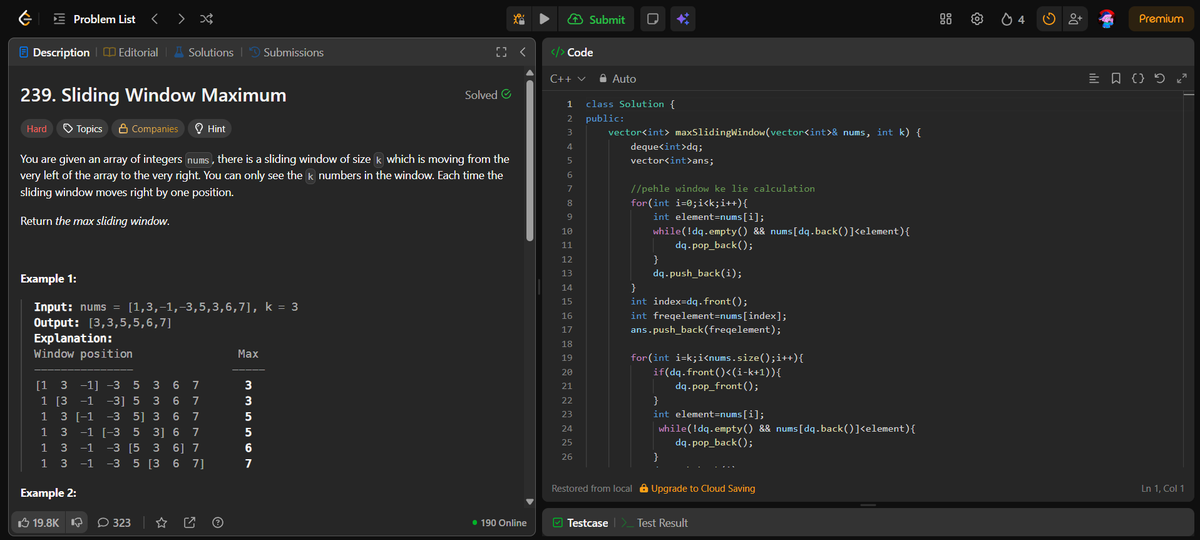Click the scroll up arrow in description
Image resolution: width=1200 pixels, height=540 pixels.
pos(532,72)
